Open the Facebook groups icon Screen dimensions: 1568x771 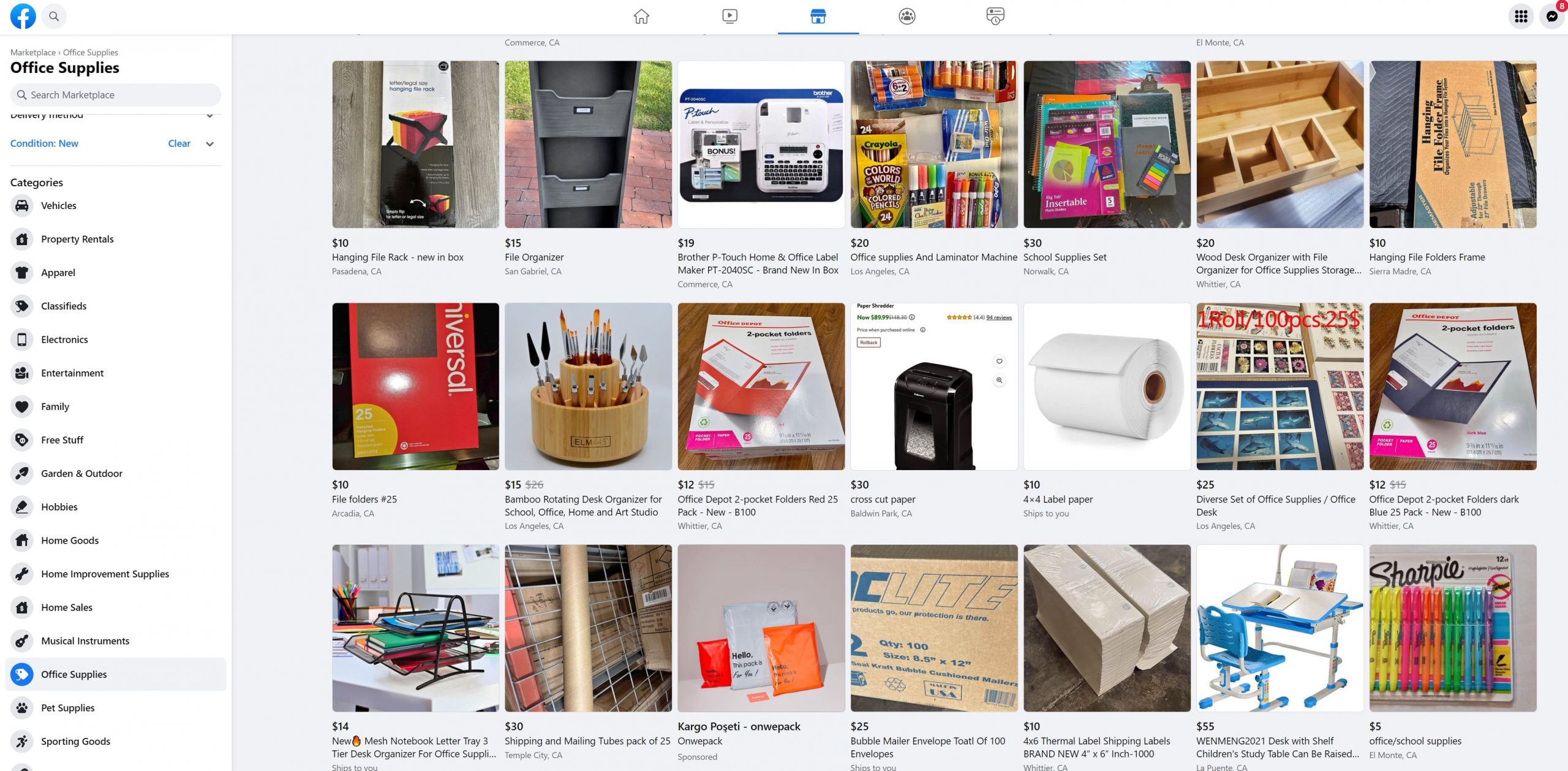(x=907, y=16)
